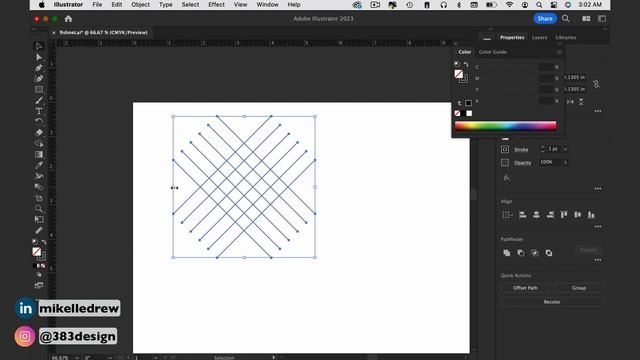Select the Eyedropper tool
The width and height of the screenshot is (640, 360).
39,165
